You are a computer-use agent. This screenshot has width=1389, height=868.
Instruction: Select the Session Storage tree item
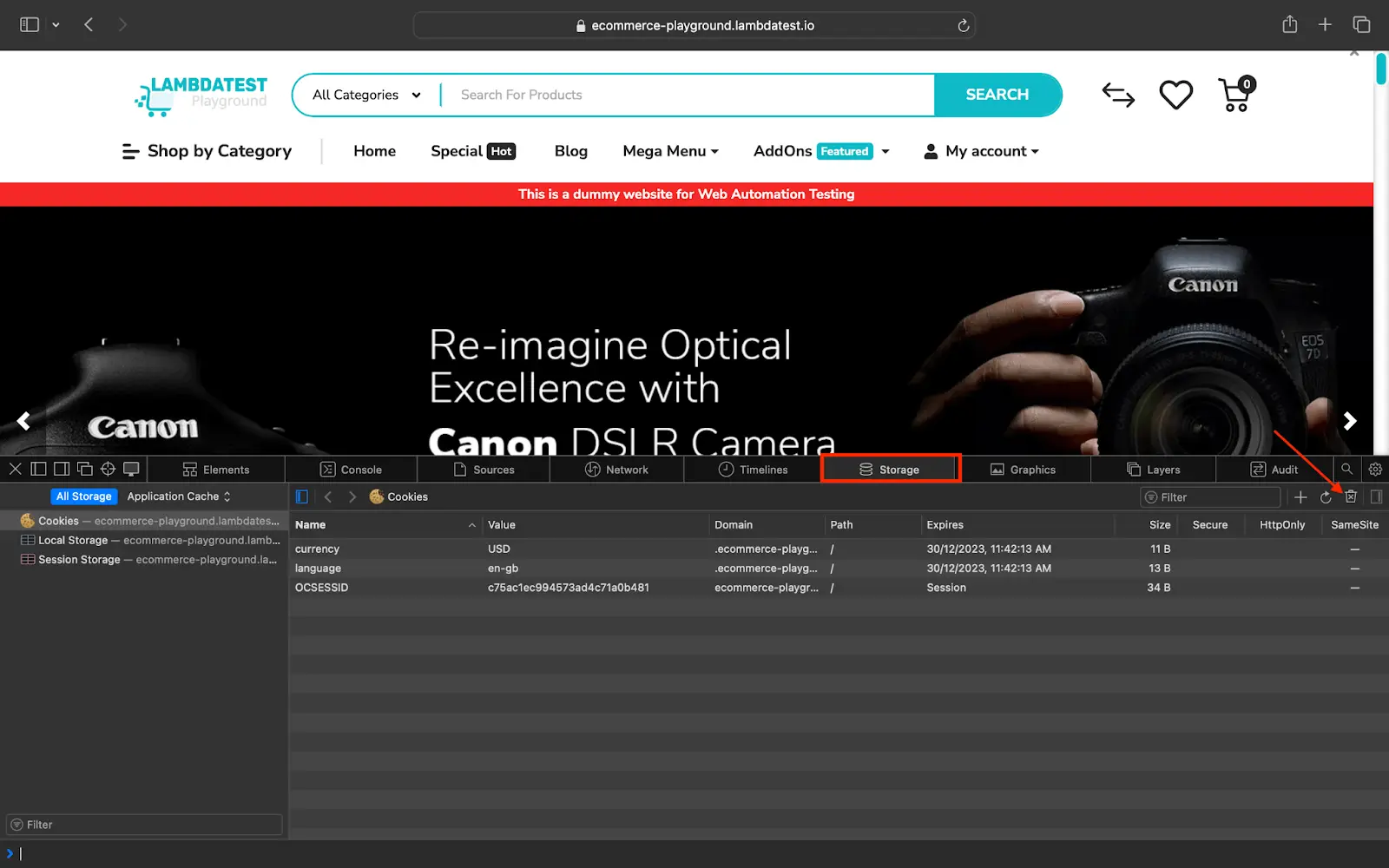144,560
